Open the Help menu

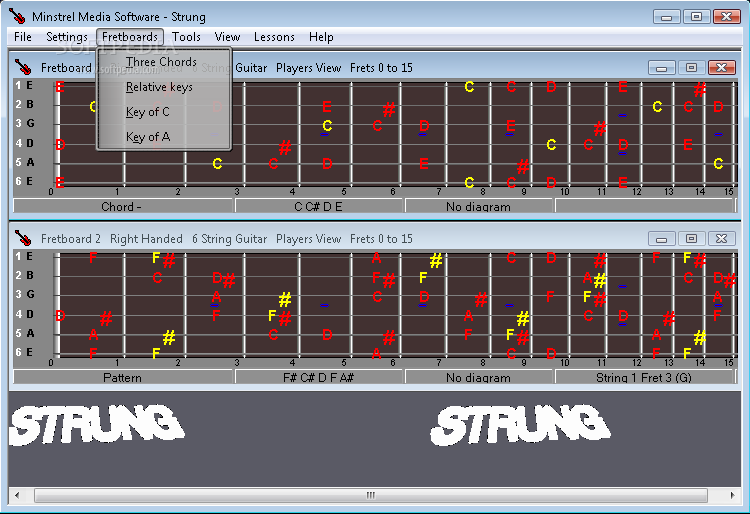coord(321,37)
